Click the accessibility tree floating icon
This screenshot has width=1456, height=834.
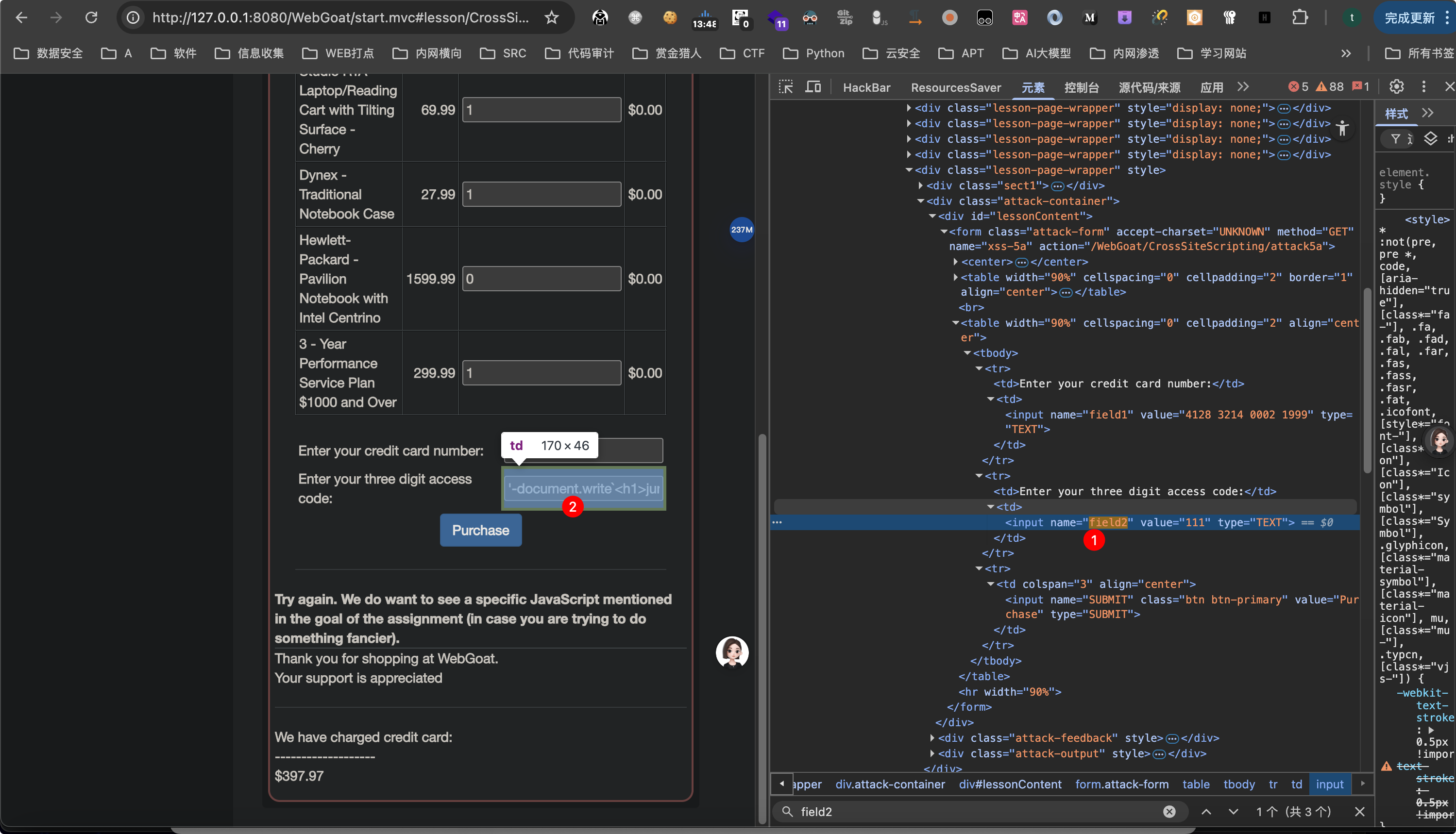[x=1342, y=128]
